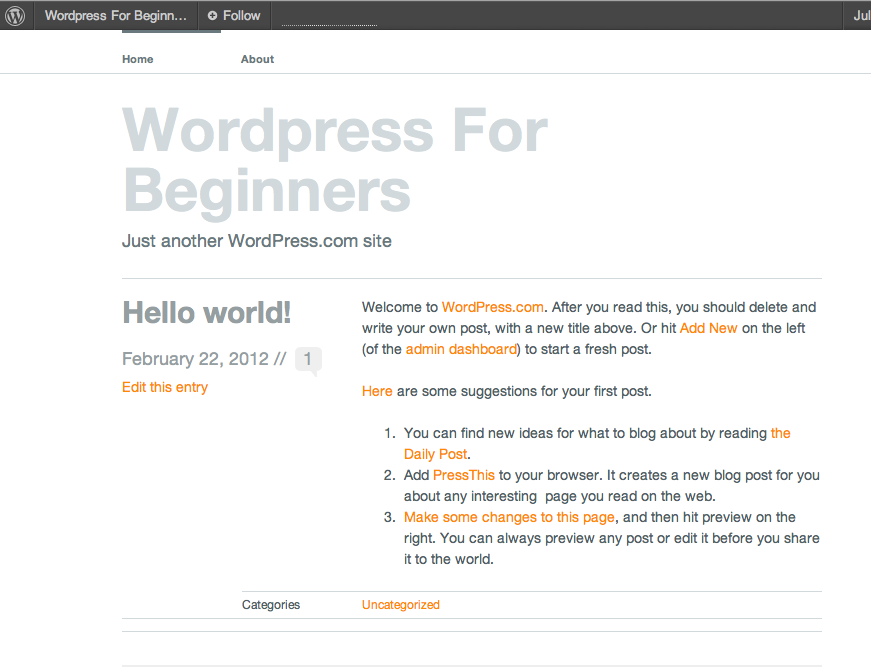Go to the Home menu item
The width and height of the screenshot is (871, 667).
pyautogui.click(x=138, y=59)
